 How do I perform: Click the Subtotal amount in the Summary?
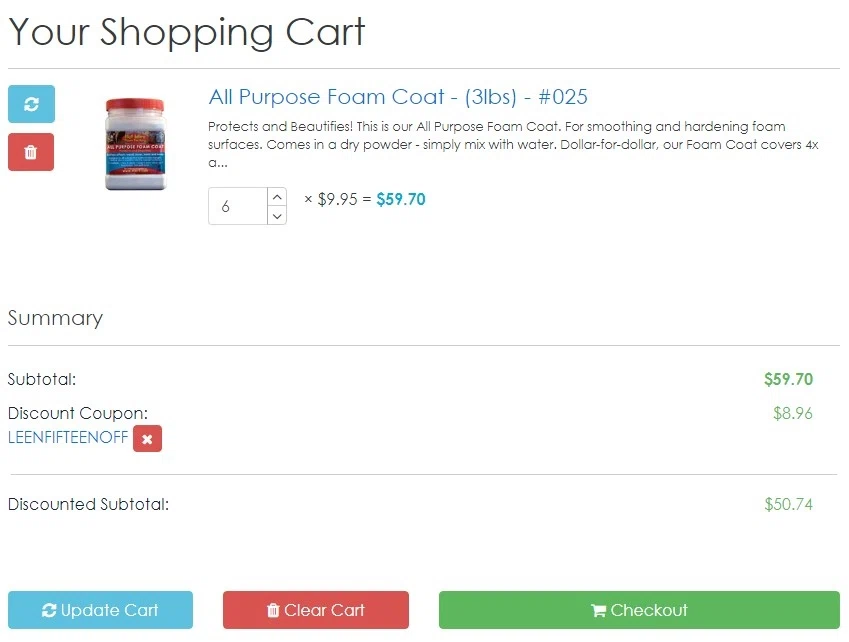(x=788, y=379)
